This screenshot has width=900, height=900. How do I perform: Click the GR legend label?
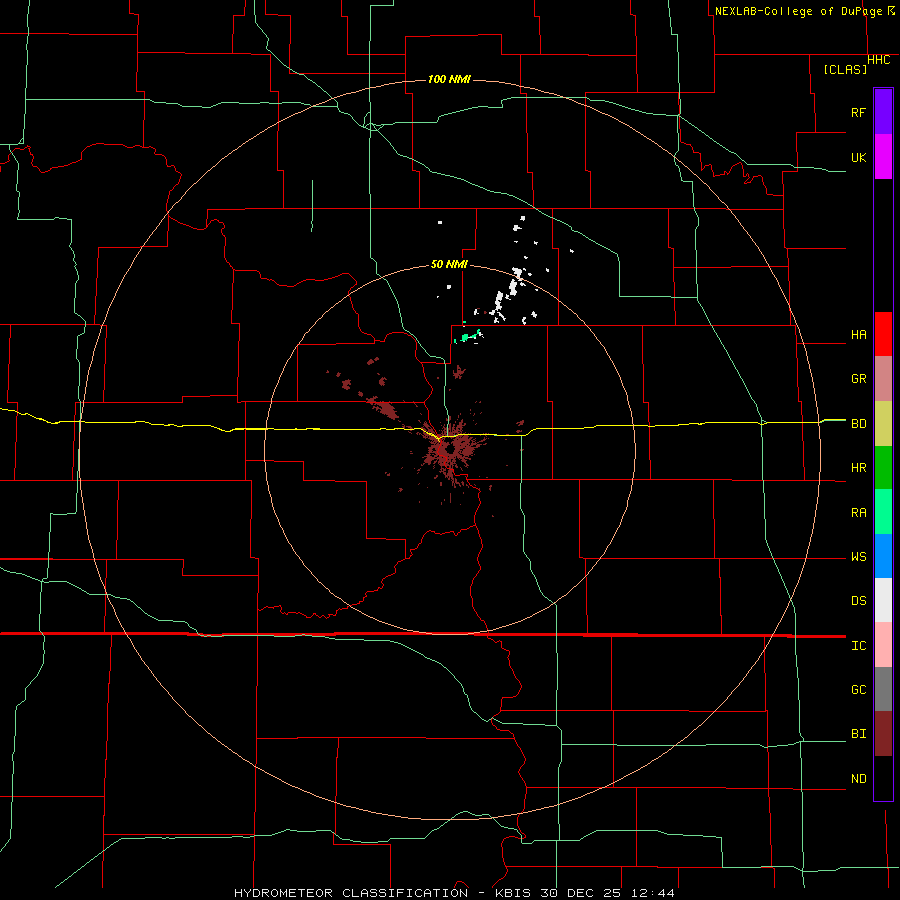coord(859,379)
